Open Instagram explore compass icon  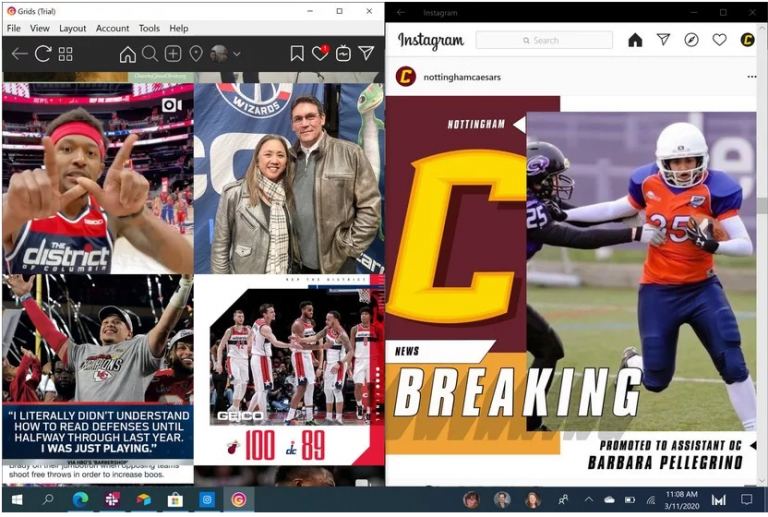coord(691,40)
